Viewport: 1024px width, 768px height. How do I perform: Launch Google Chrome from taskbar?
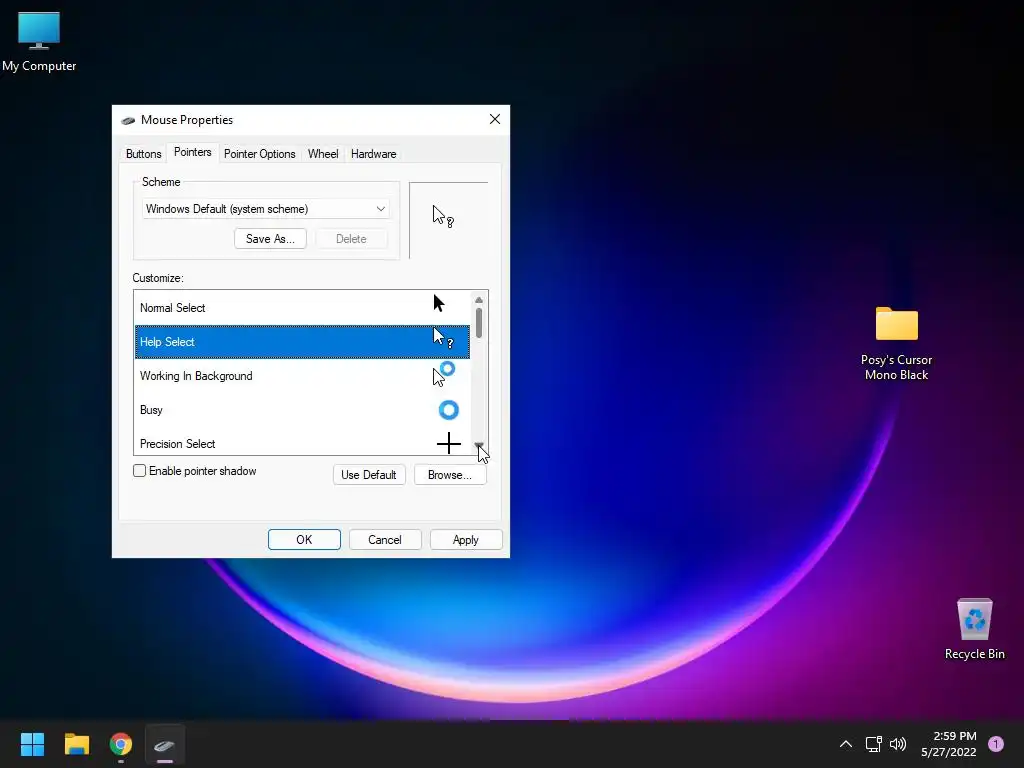coord(121,744)
